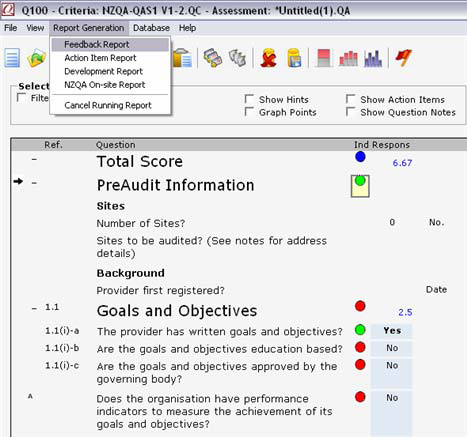Enable the Show Hints checkbox

[x=249, y=99]
